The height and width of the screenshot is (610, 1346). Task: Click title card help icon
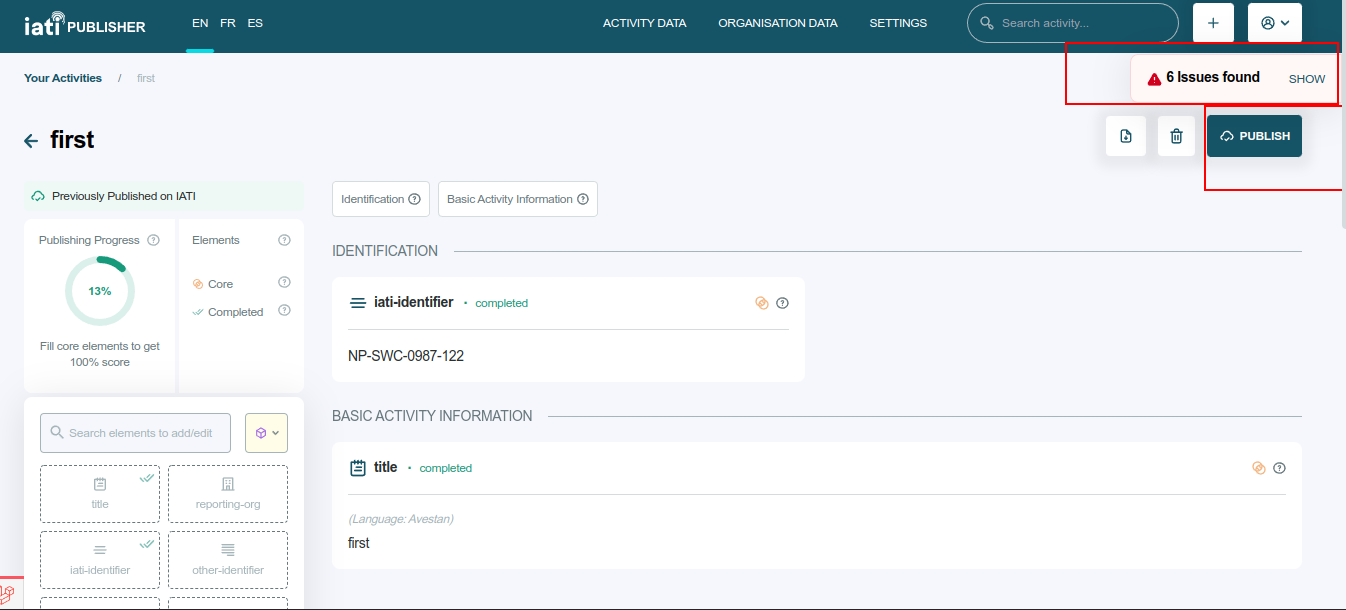1279,468
